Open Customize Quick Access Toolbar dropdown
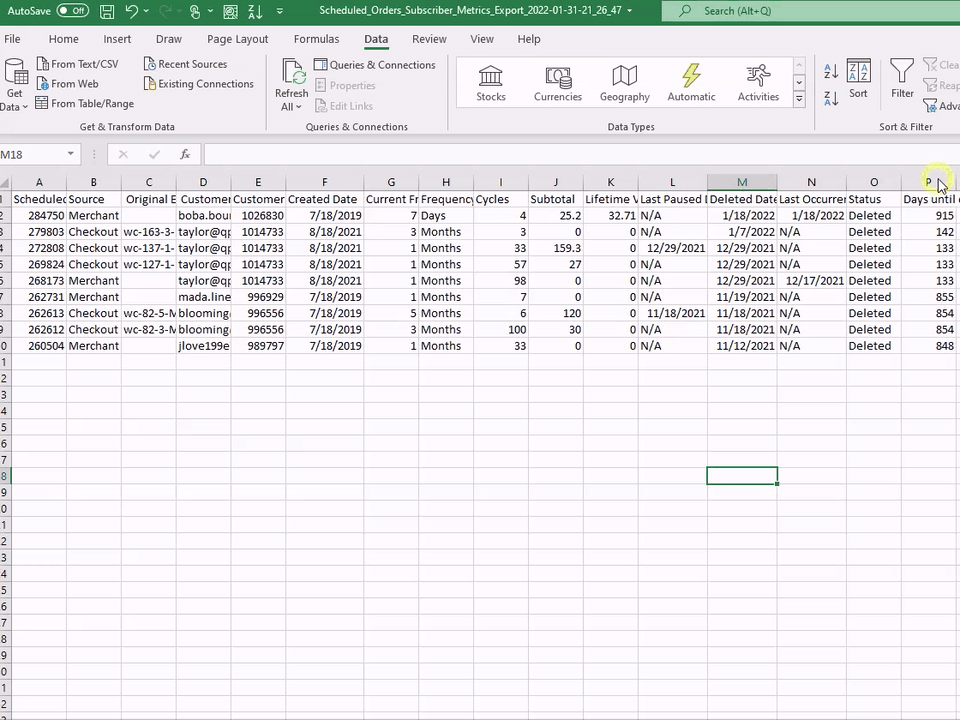The height and width of the screenshot is (720, 960). [x=280, y=10]
